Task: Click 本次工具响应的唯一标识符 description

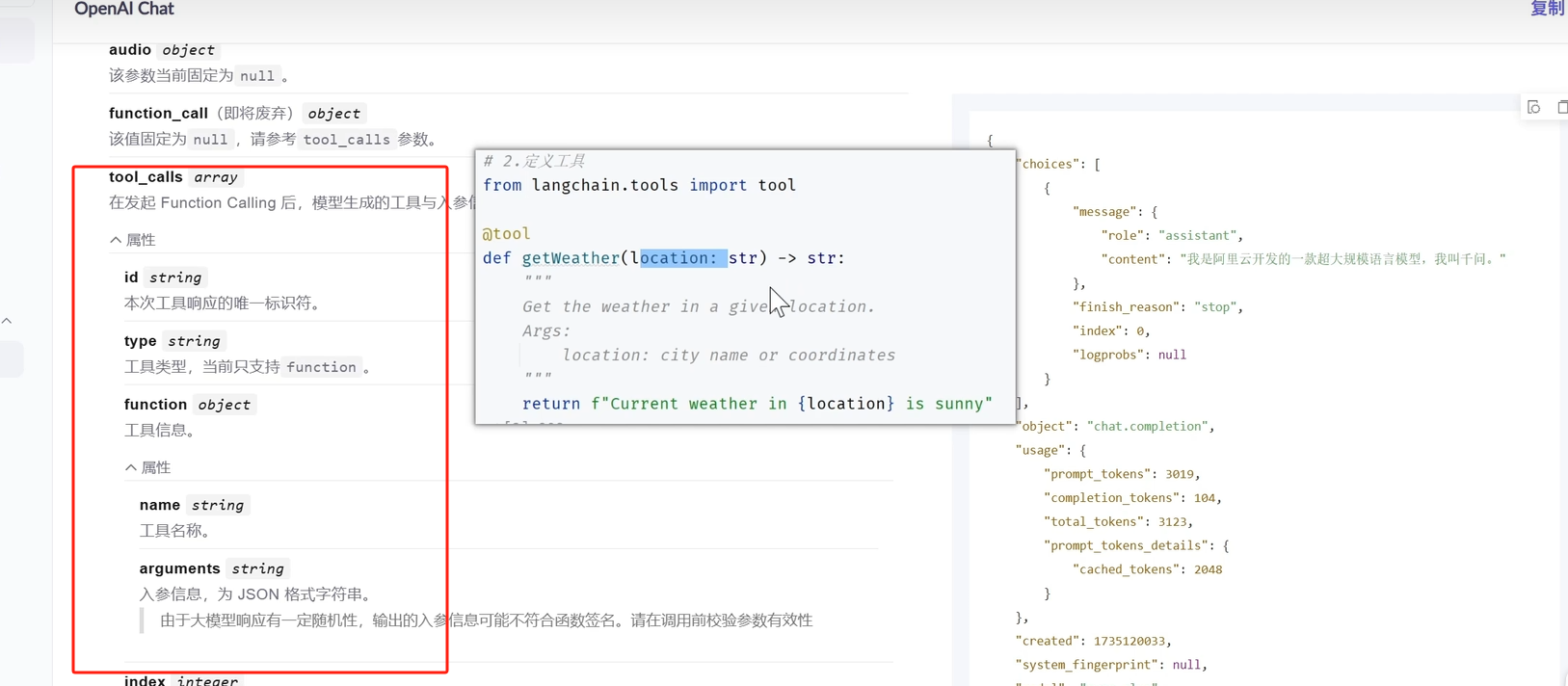Action: (222, 303)
